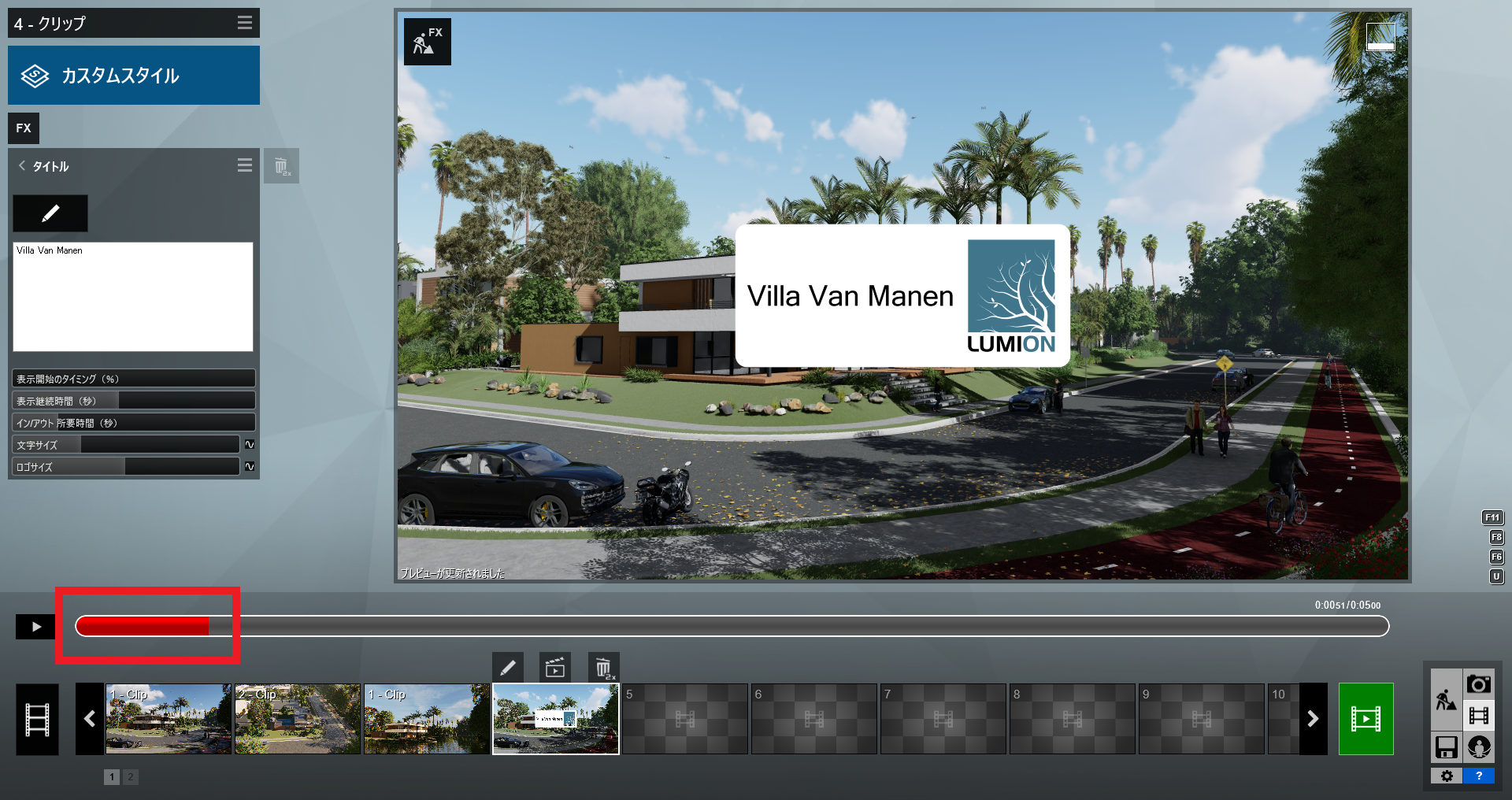Click the 表示開始のタイミング (%) slider
This screenshot has width=1512, height=800.
(134, 378)
